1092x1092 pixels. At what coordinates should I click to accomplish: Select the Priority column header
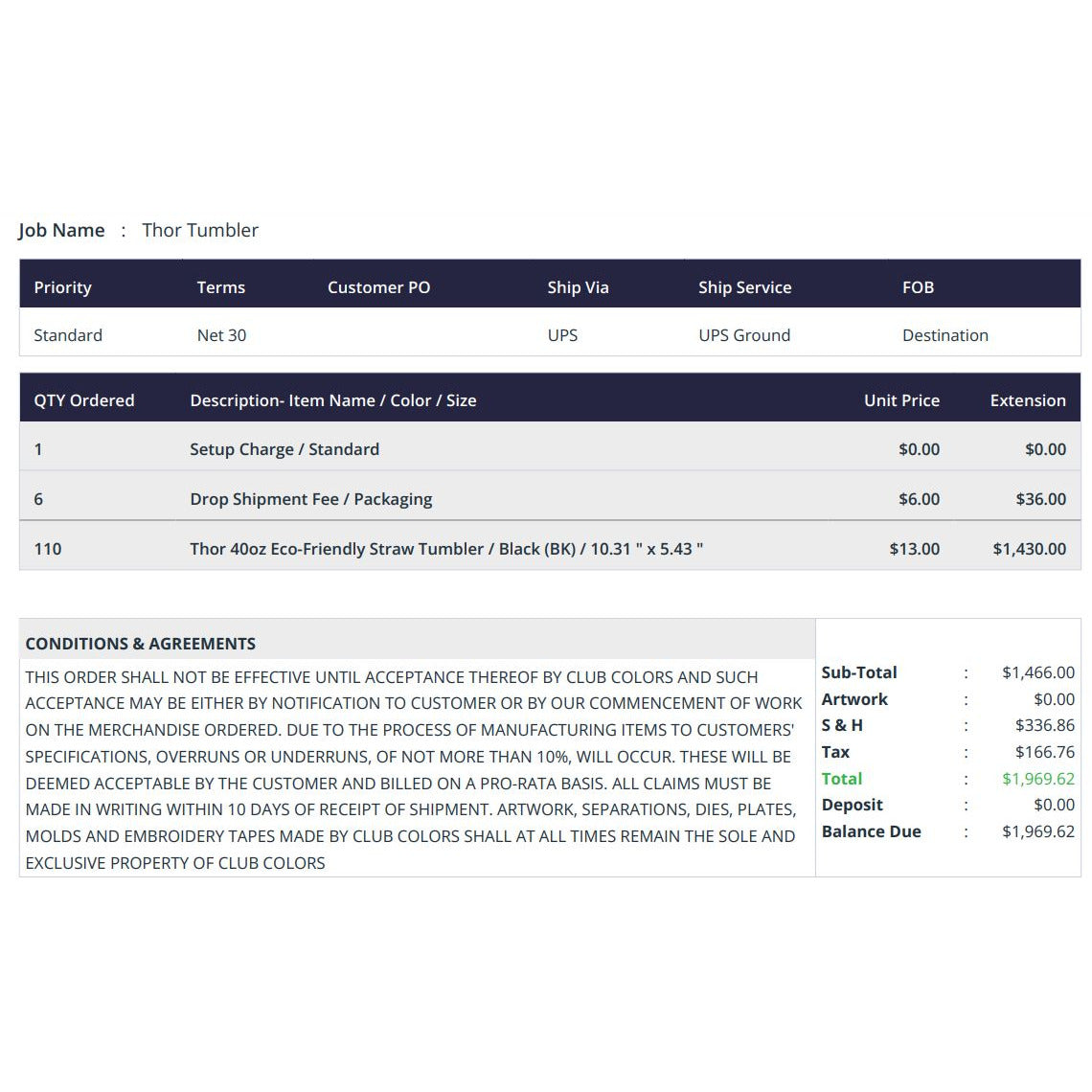coord(62,287)
